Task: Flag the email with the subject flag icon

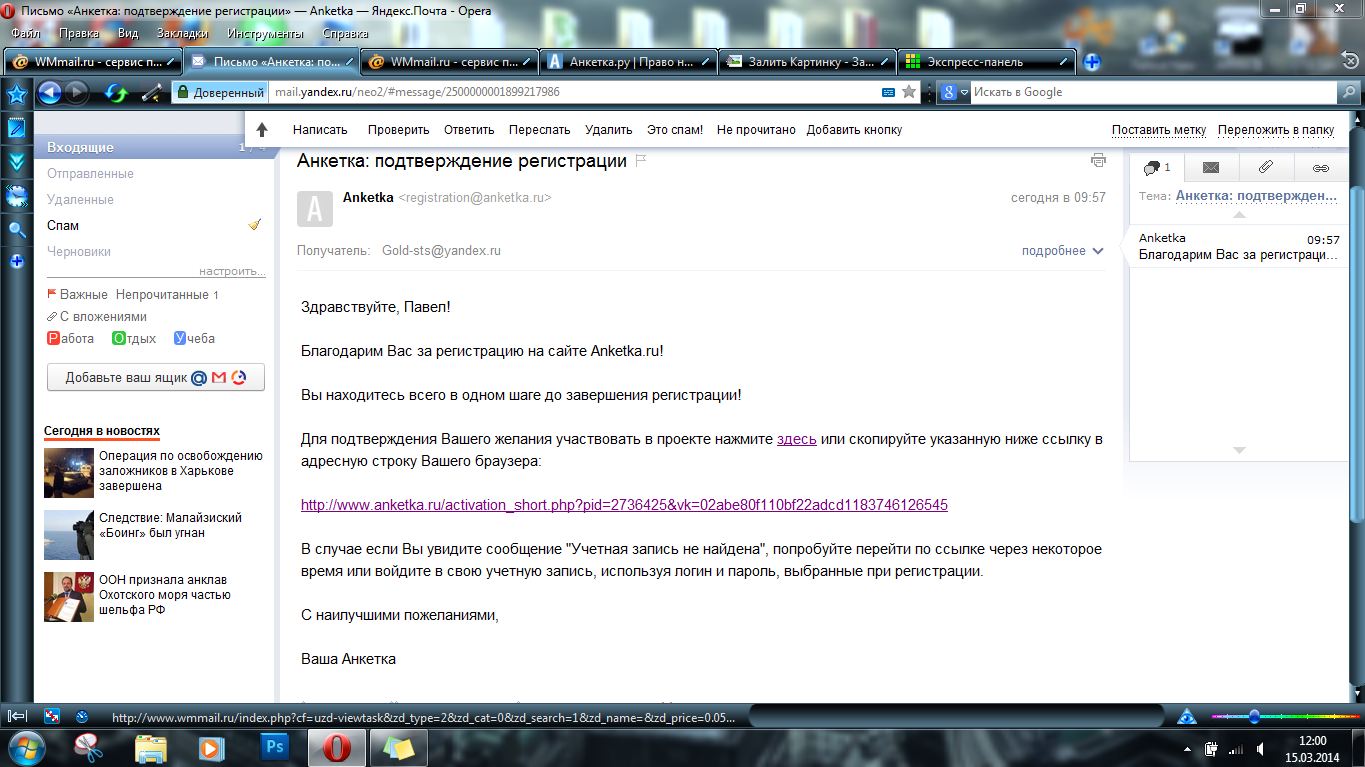Action: [x=641, y=161]
